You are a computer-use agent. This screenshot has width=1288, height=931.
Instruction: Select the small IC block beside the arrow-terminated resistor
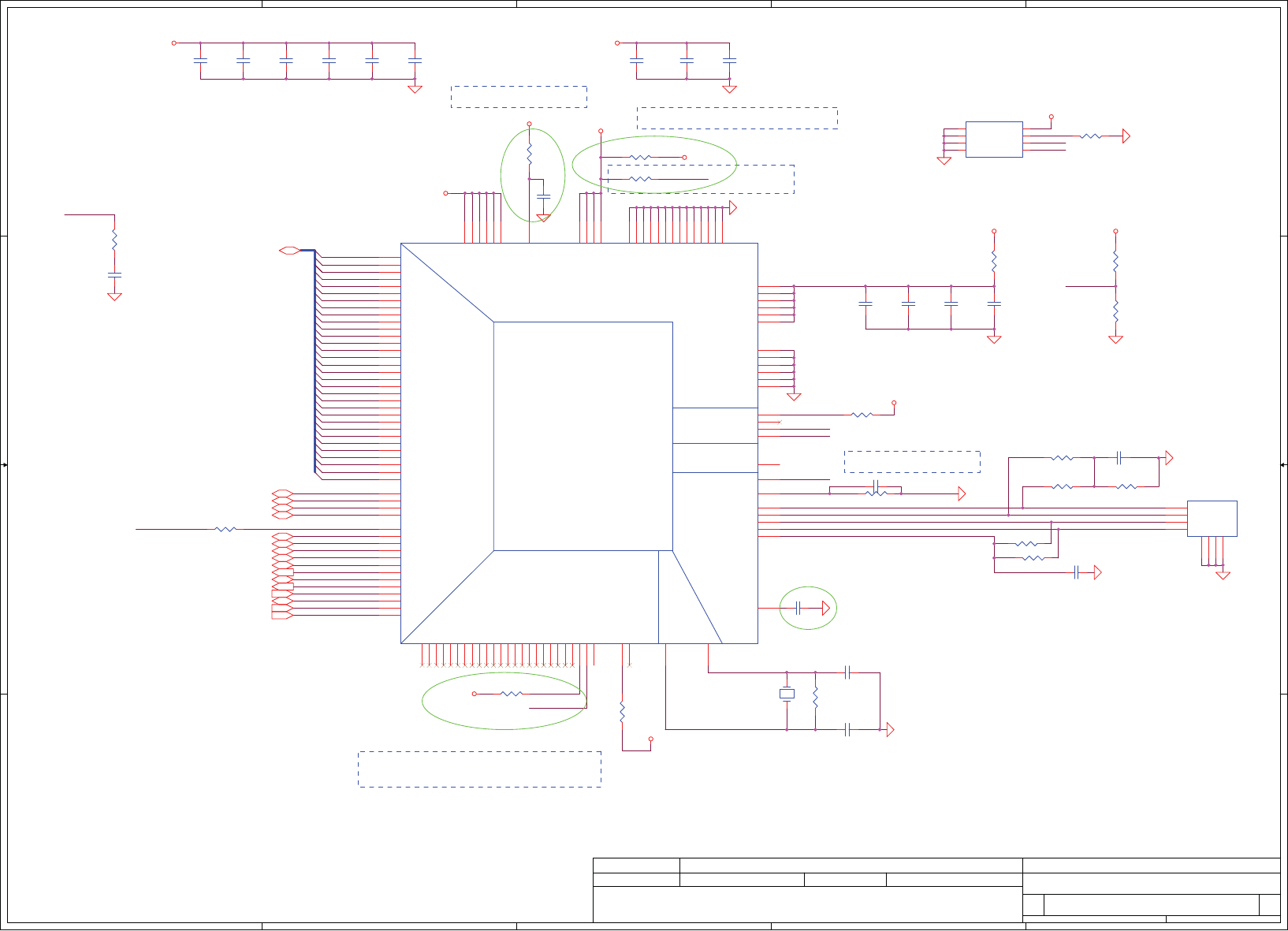point(994,140)
